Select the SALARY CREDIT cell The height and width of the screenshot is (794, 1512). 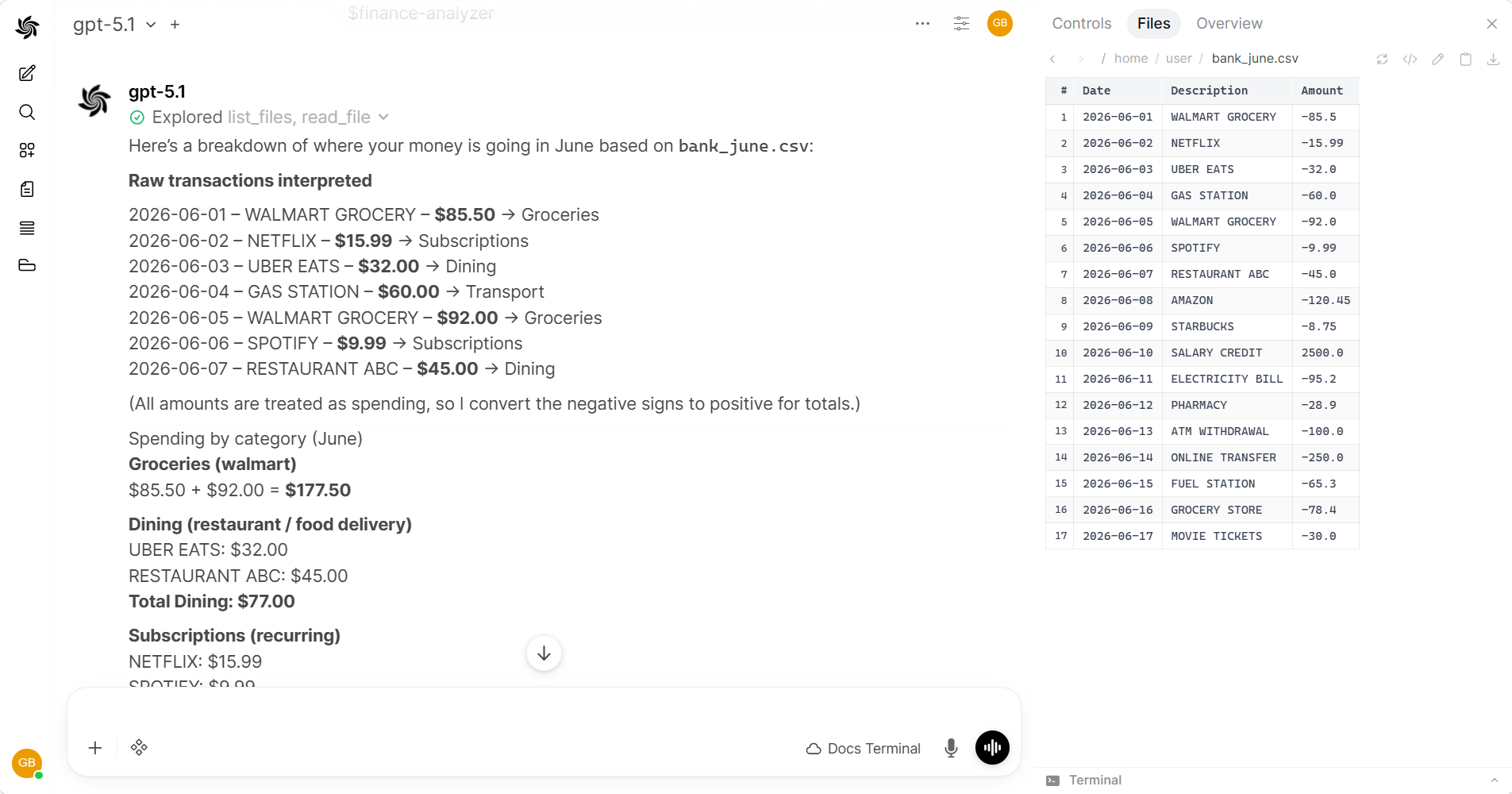click(1227, 353)
